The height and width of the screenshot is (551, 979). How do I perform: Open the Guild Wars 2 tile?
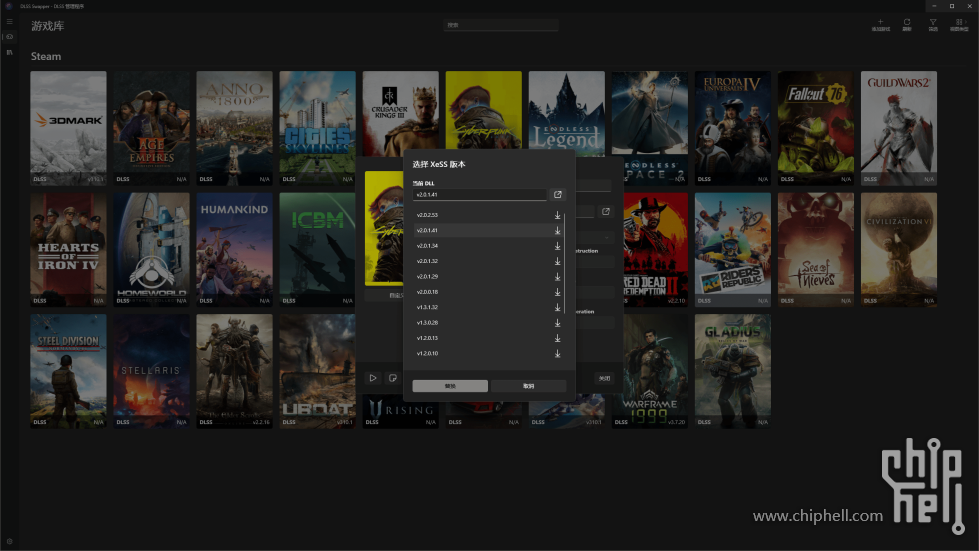[x=899, y=128]
